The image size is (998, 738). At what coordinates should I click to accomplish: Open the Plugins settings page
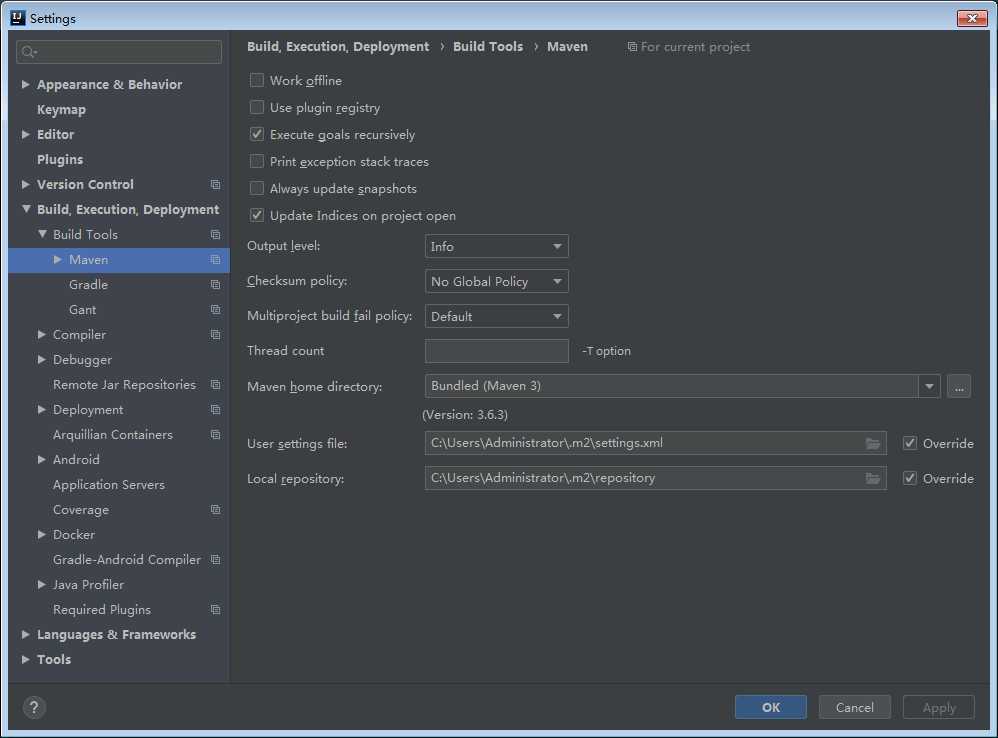coord(60,160)
